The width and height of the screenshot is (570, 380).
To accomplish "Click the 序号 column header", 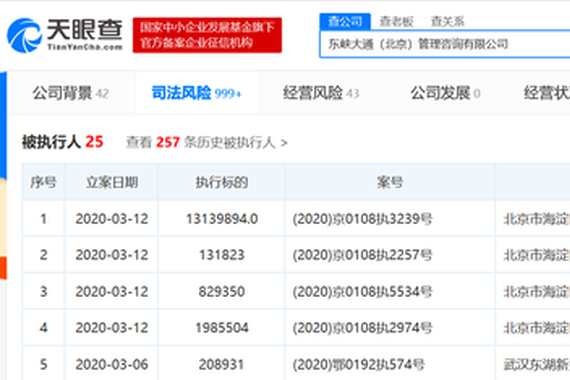I will point(43,182).
